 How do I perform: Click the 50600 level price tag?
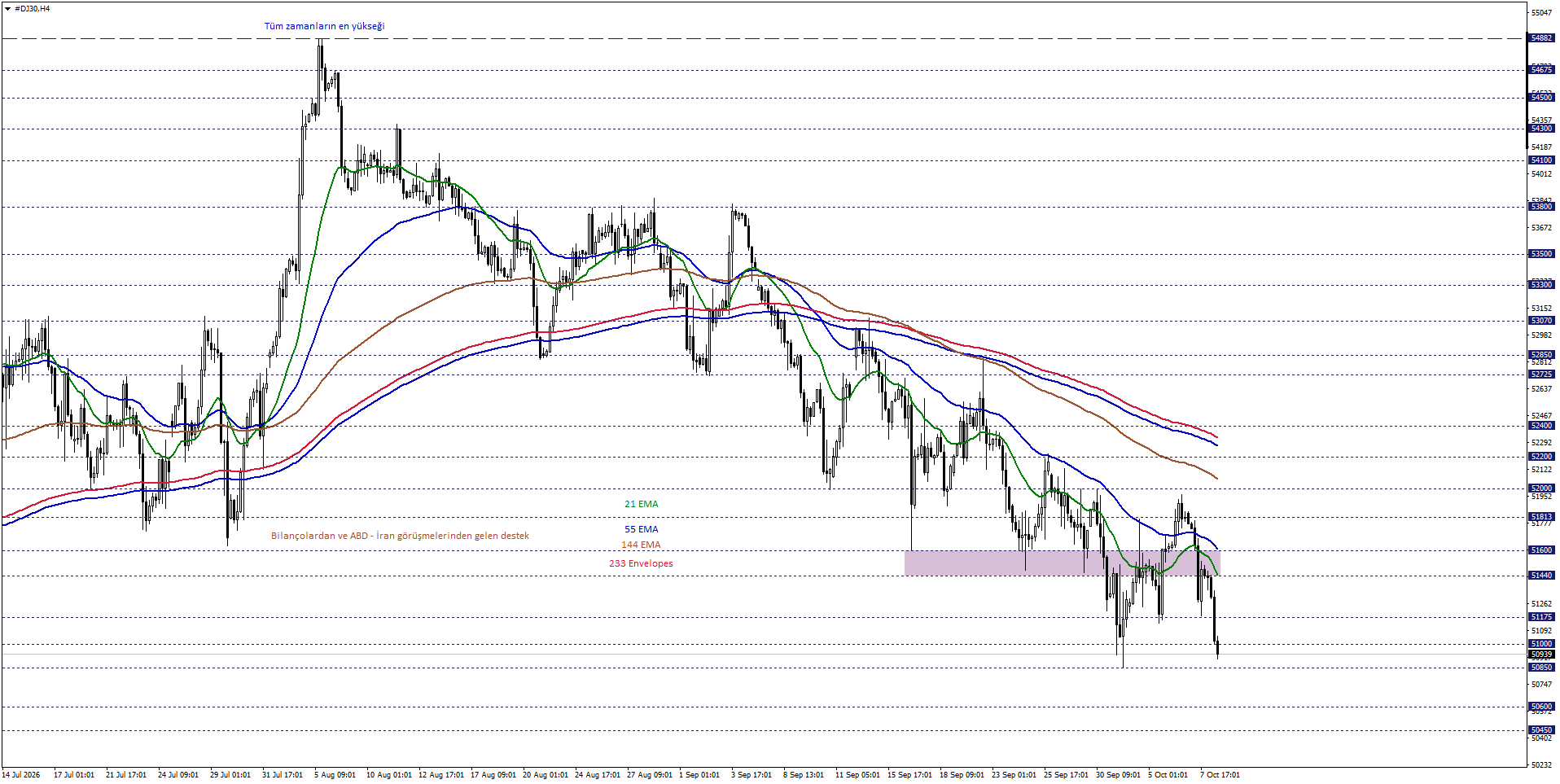(1541, 707)
